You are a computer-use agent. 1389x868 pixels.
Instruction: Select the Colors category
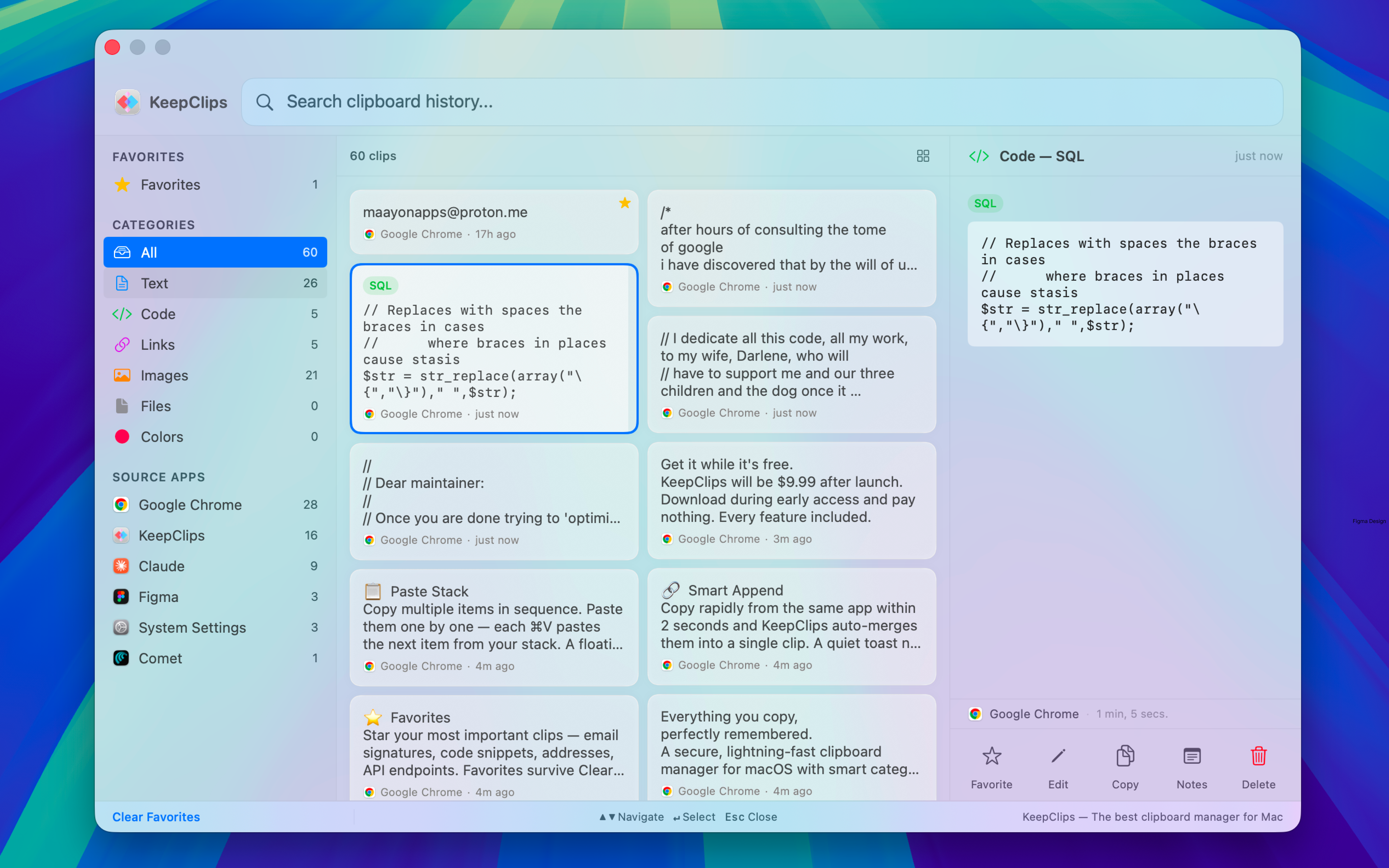pos(215,436)
